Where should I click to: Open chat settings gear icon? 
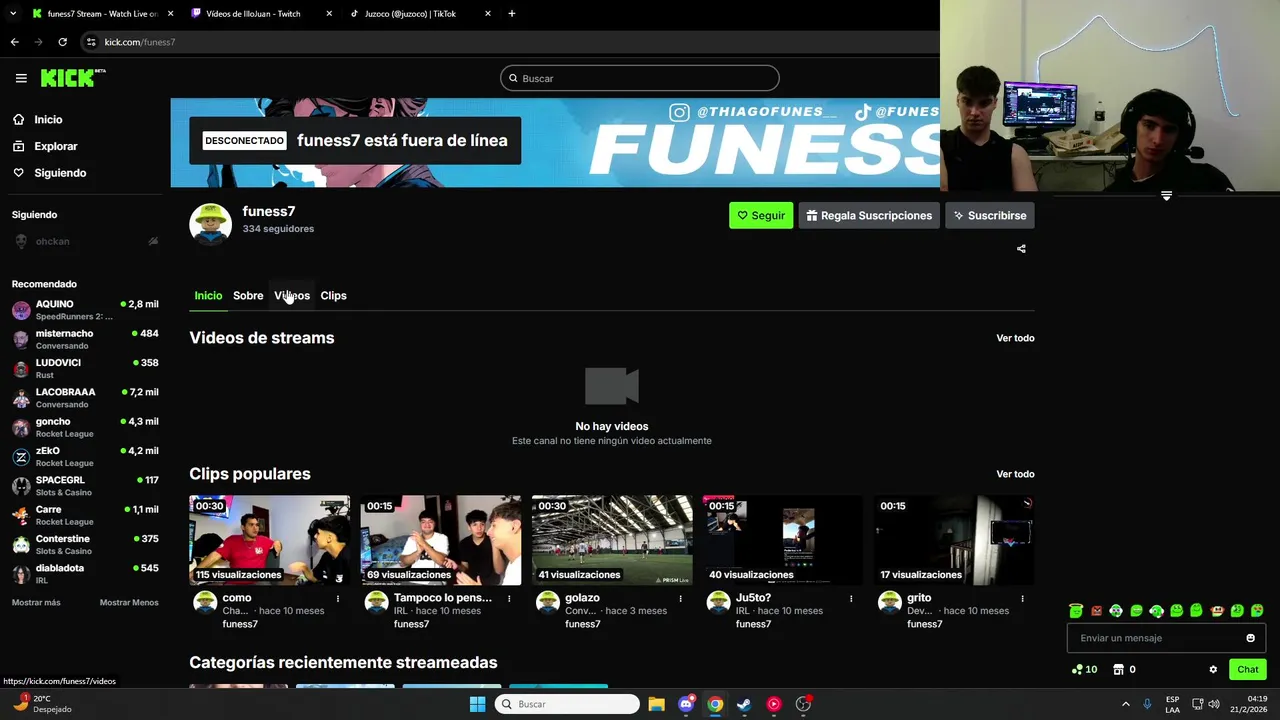coord(1213,670)
